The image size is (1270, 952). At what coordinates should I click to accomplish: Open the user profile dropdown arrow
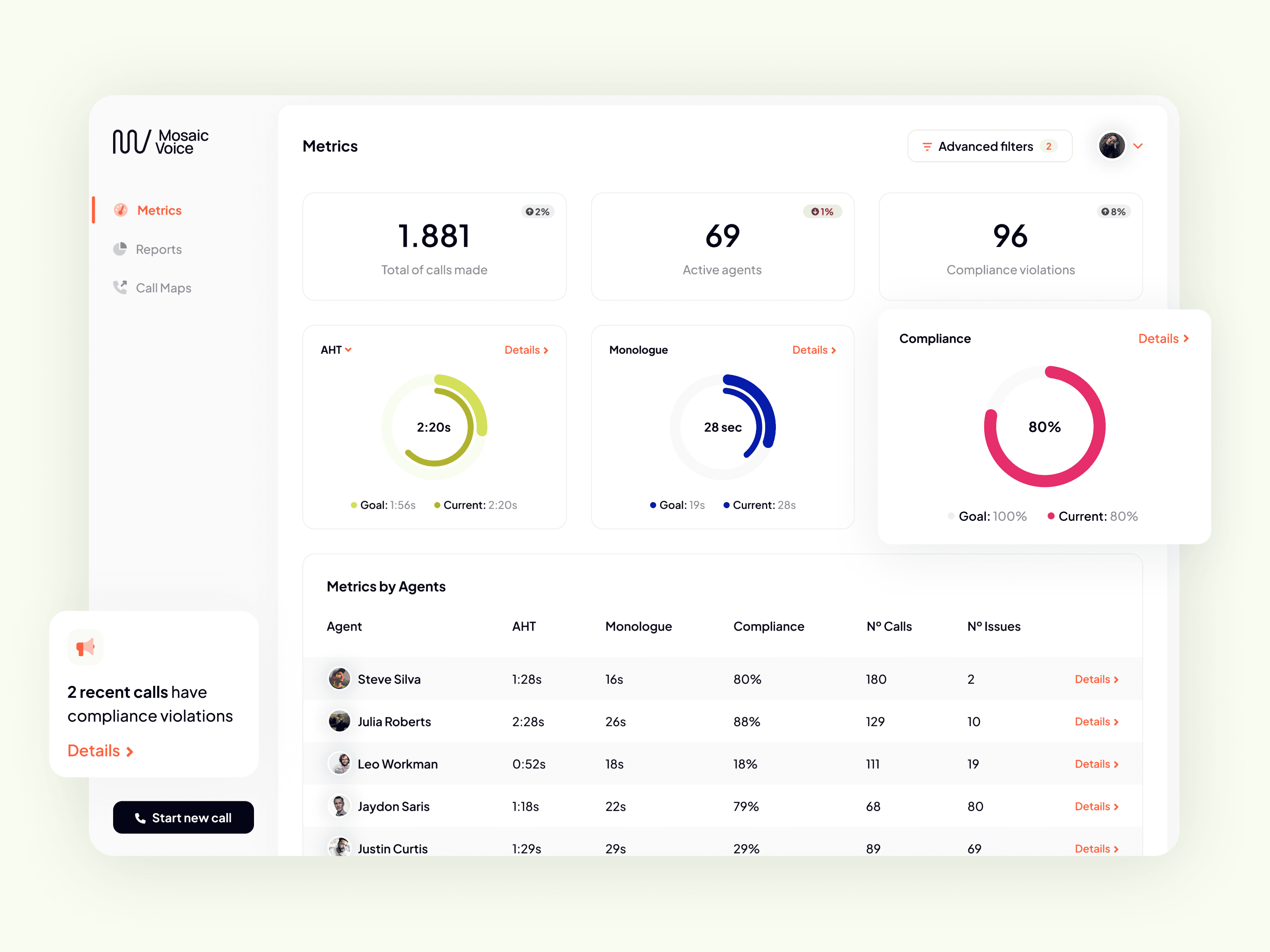pos(1137,146)
